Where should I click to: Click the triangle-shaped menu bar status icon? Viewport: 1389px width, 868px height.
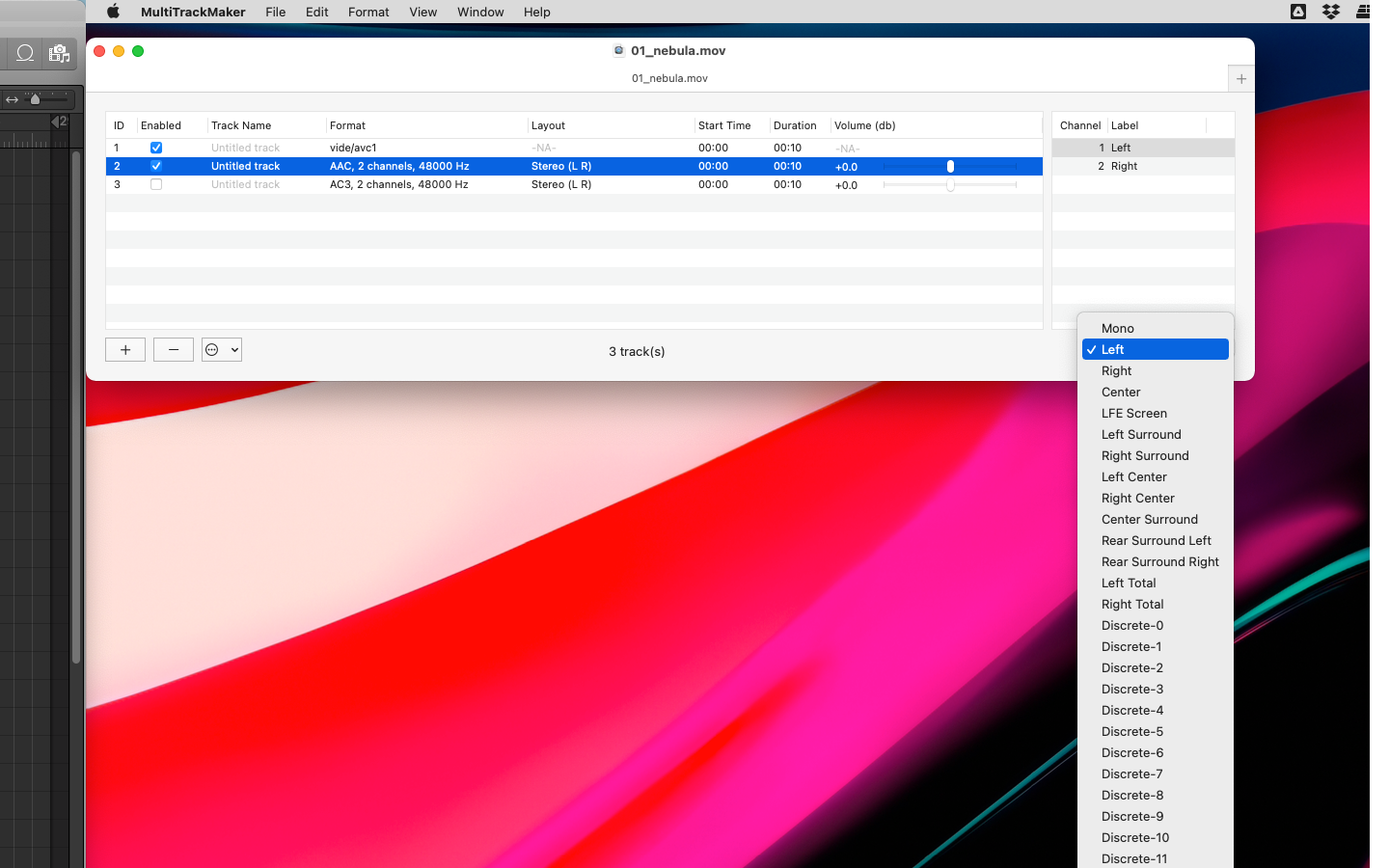[1298, 12]
